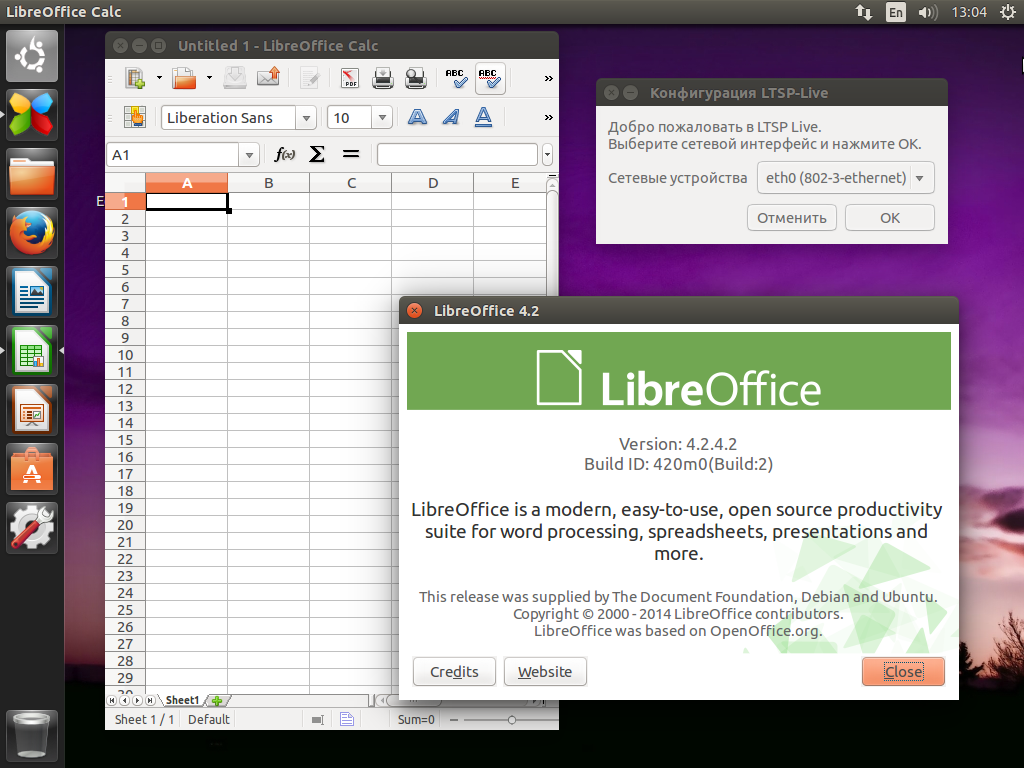Toggle Edit File mode icon
This screenshot has height=768, width=1024.
pyautogui.click(x=310, y=78)
